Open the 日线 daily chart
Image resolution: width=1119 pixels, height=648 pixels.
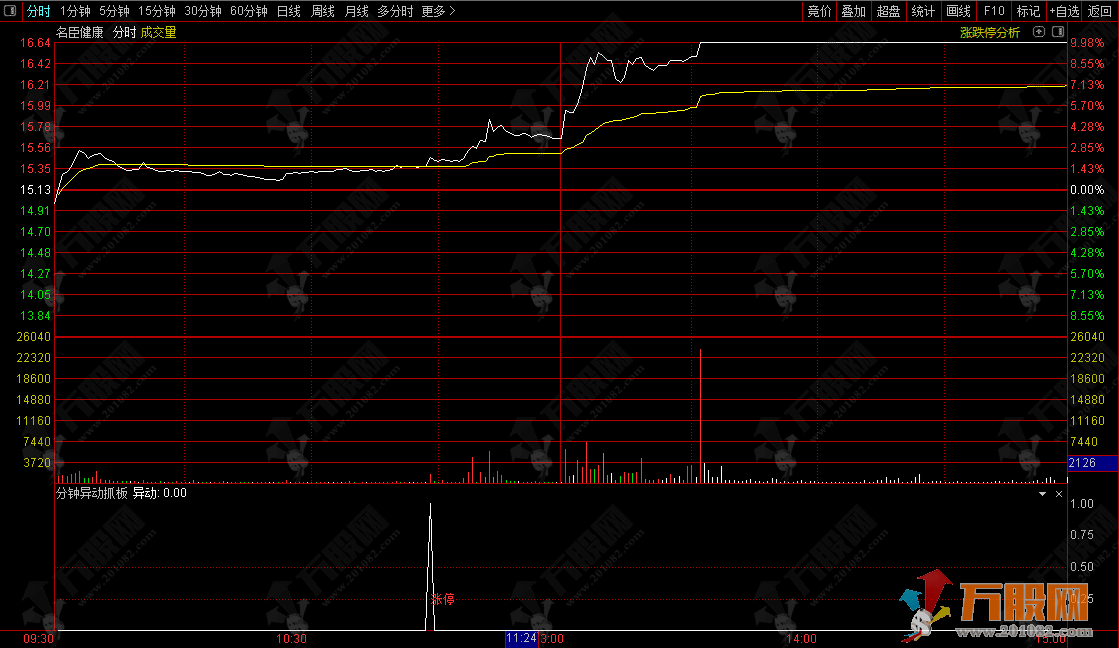[x=288, y=11]
